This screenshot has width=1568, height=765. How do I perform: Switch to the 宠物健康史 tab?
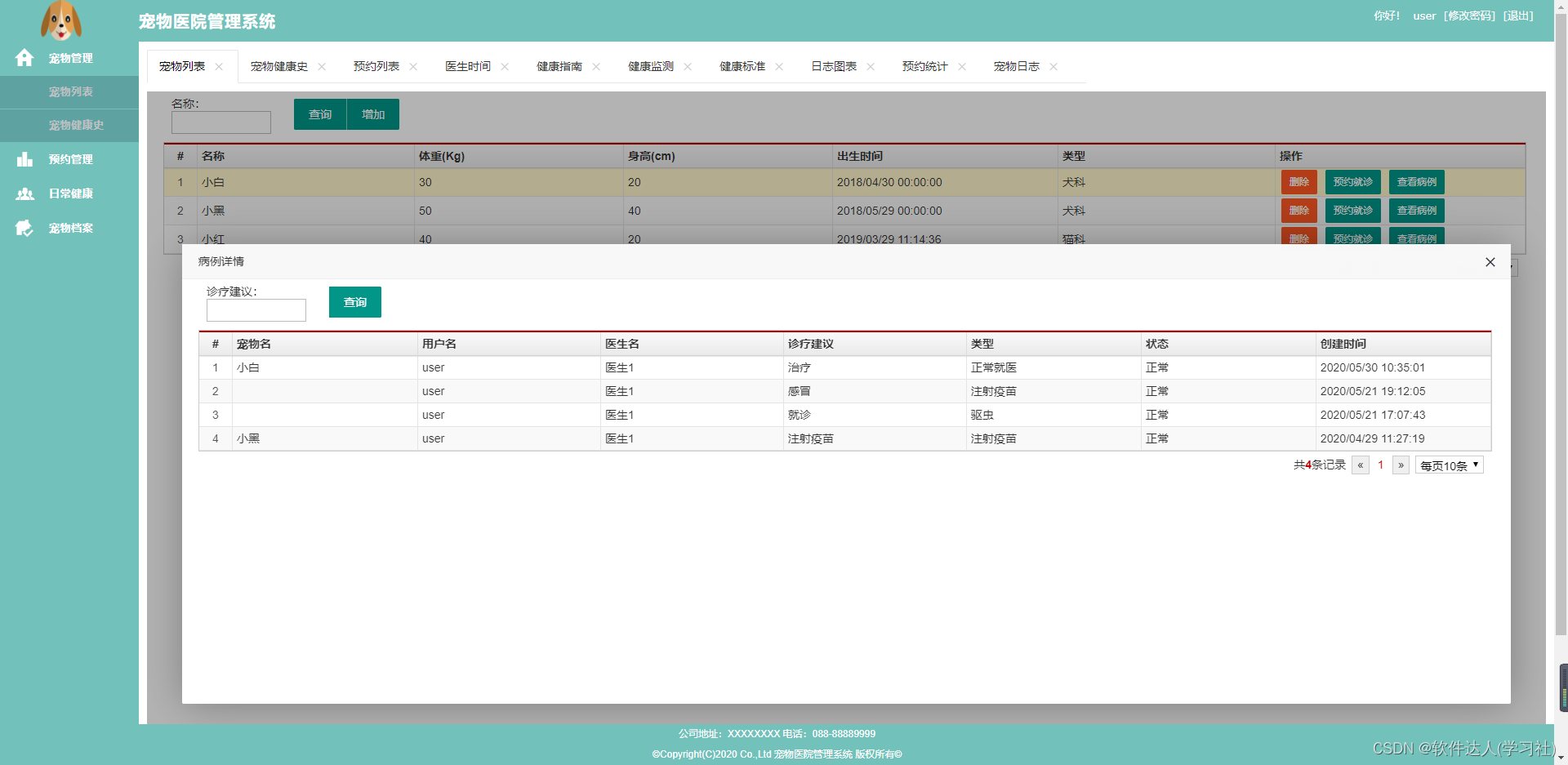click(279, 66)
